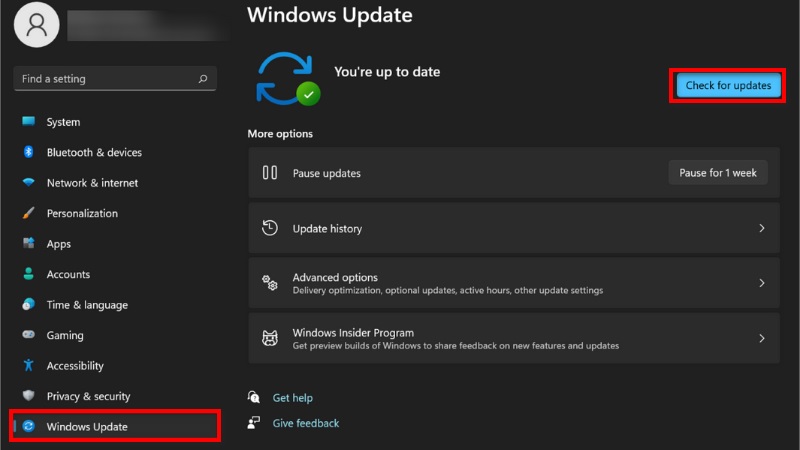Click the Update history clock icon
The width and height of the screenshot is (800, 450).
[270, 228]
